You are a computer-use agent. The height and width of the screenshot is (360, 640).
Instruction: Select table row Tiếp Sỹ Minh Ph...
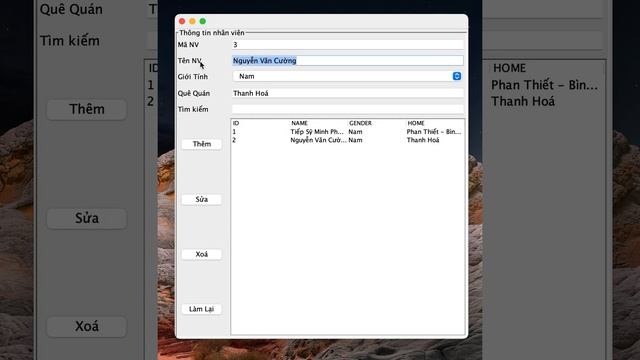pos(348,131)
